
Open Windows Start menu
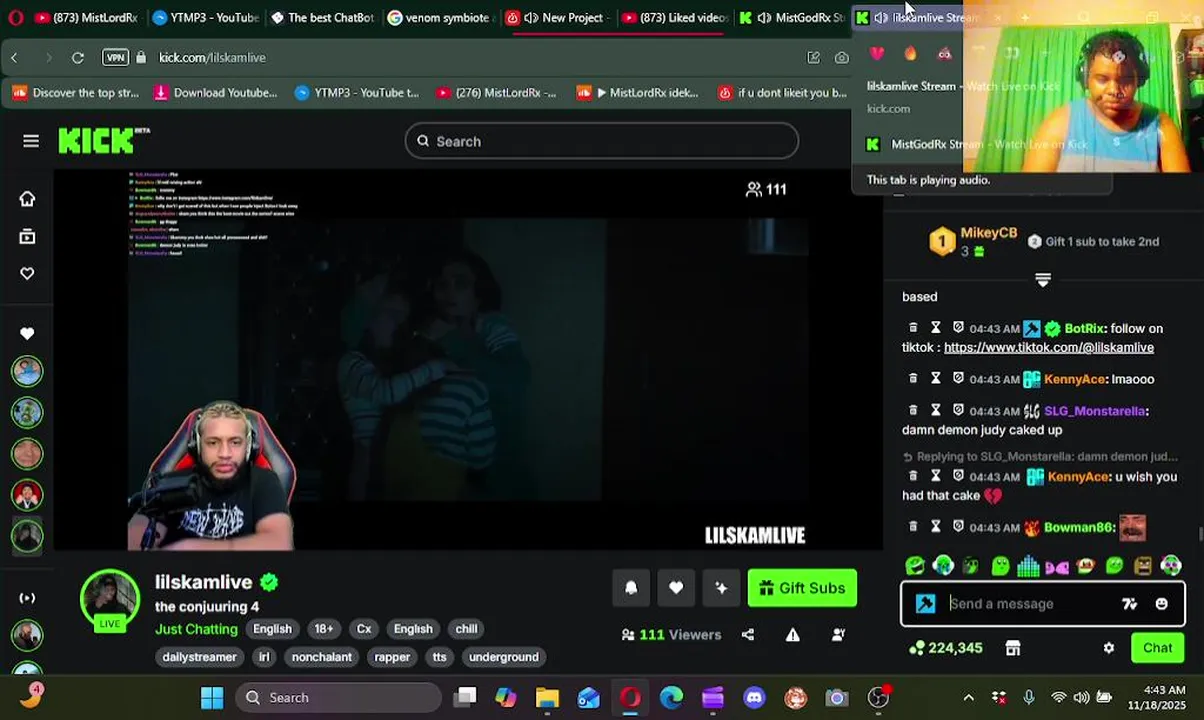coord(212,698)
